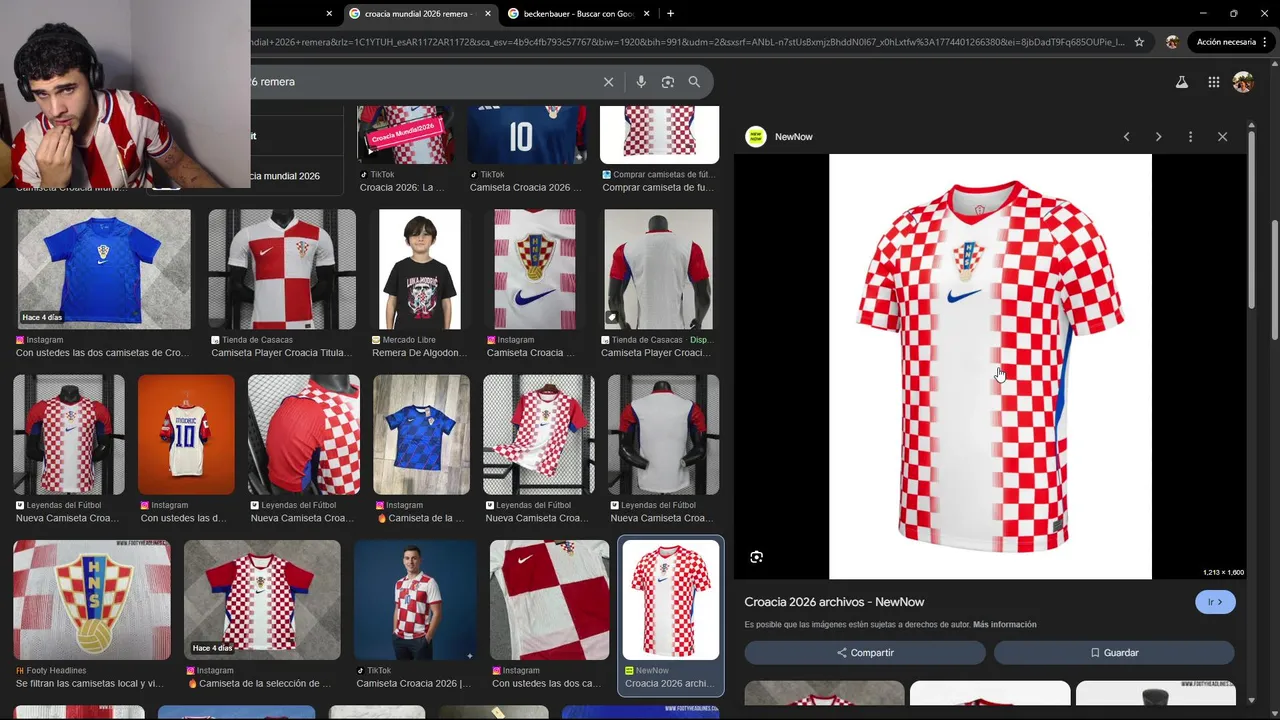This screenshot has width=1280, height=720.
Task: Open Footy Headlines HNS crest thumbnail
Action: [x=92, y=600]
